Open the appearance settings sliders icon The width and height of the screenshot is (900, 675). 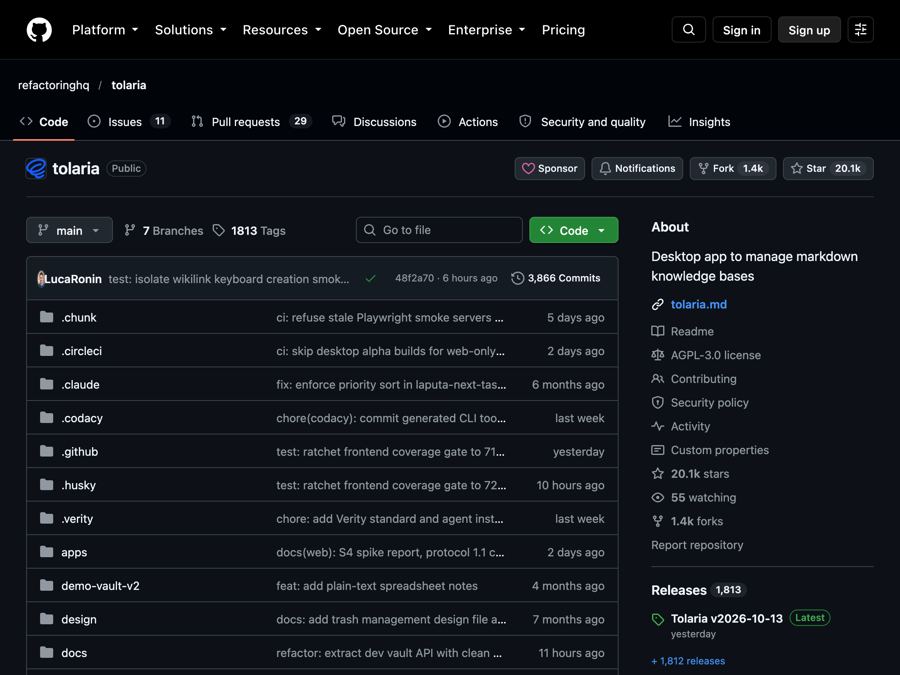tap(860, 30)
